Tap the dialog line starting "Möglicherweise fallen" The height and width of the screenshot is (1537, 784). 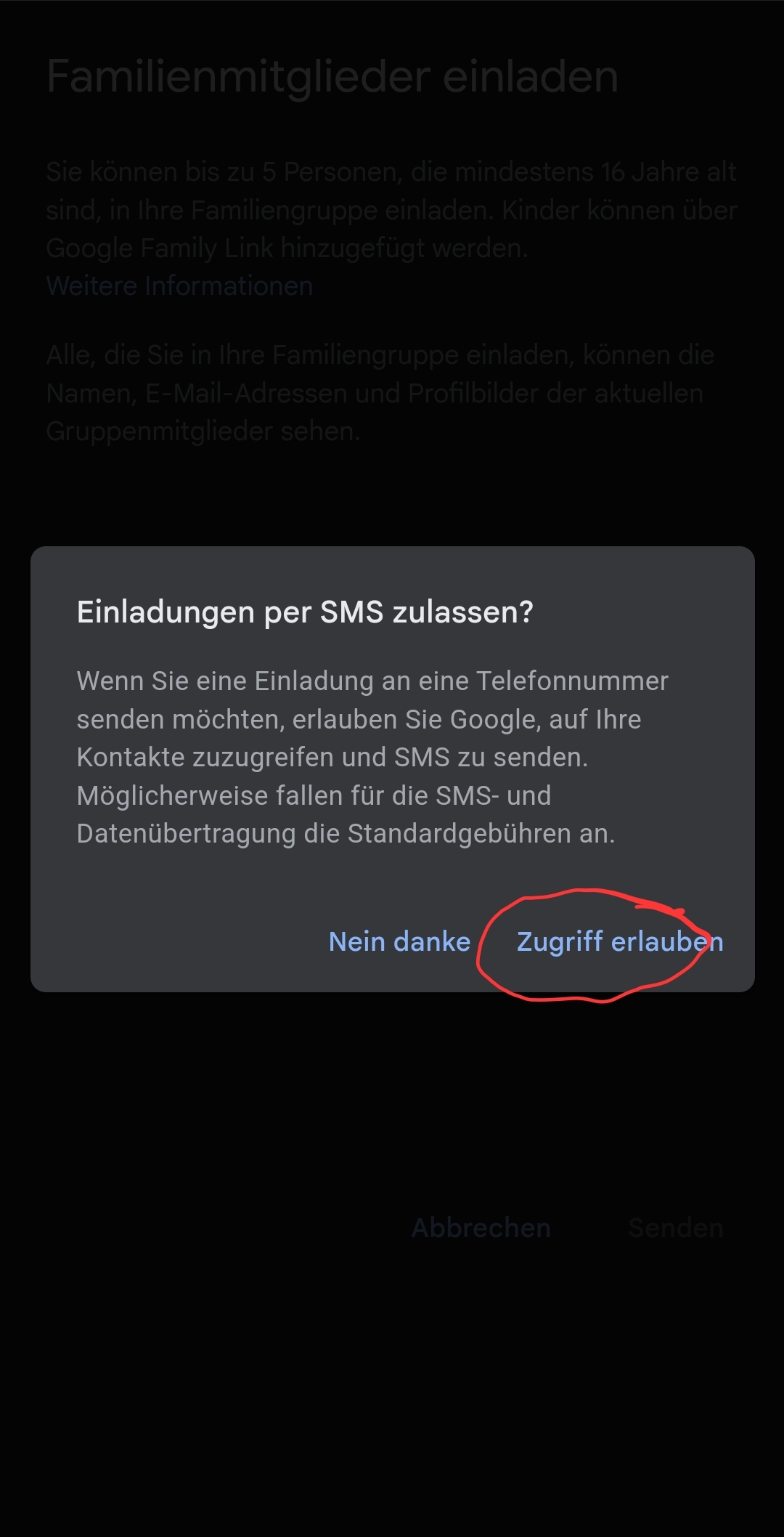pos(314,796)
